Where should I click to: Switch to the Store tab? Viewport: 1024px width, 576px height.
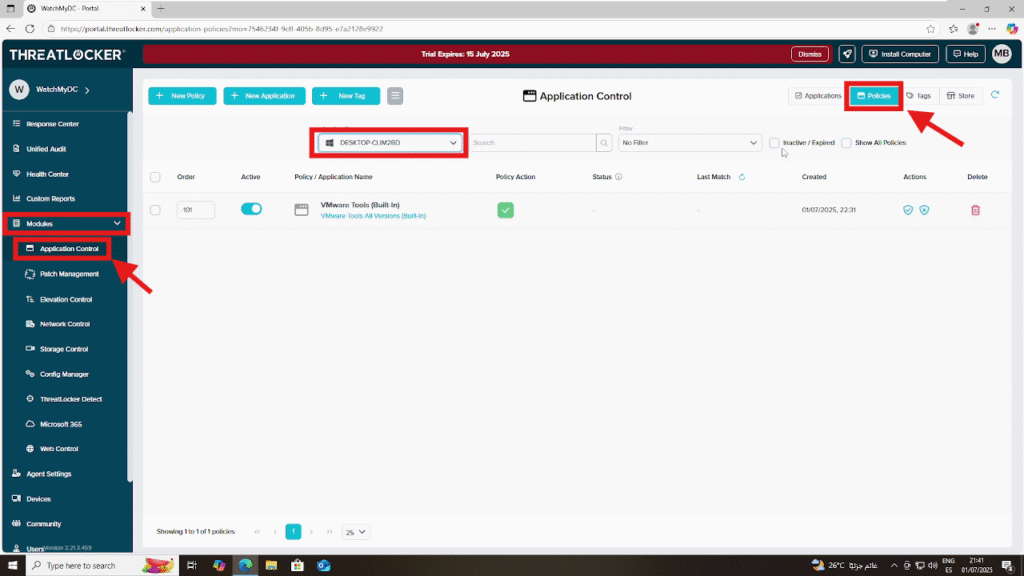961,96
